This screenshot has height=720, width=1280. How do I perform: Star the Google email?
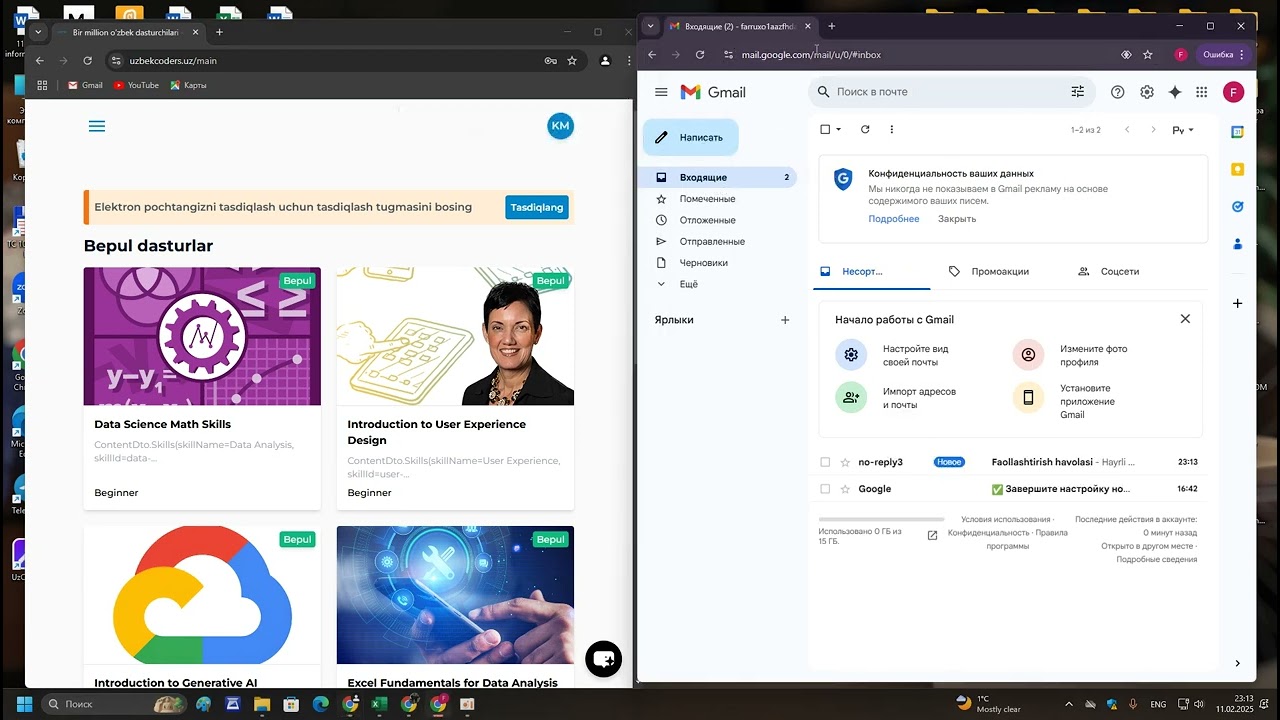pyautogui.click(x=845, y=489)
